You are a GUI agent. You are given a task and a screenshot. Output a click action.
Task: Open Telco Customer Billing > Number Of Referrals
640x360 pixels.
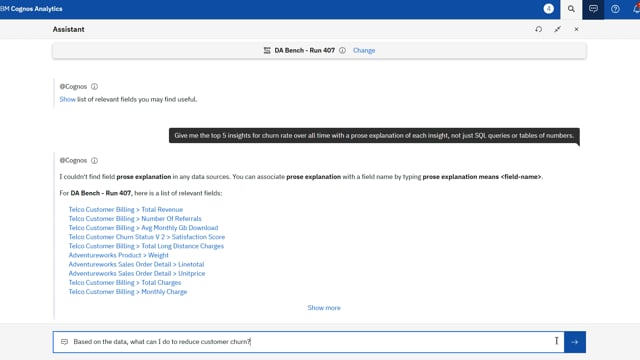[135, 219]
